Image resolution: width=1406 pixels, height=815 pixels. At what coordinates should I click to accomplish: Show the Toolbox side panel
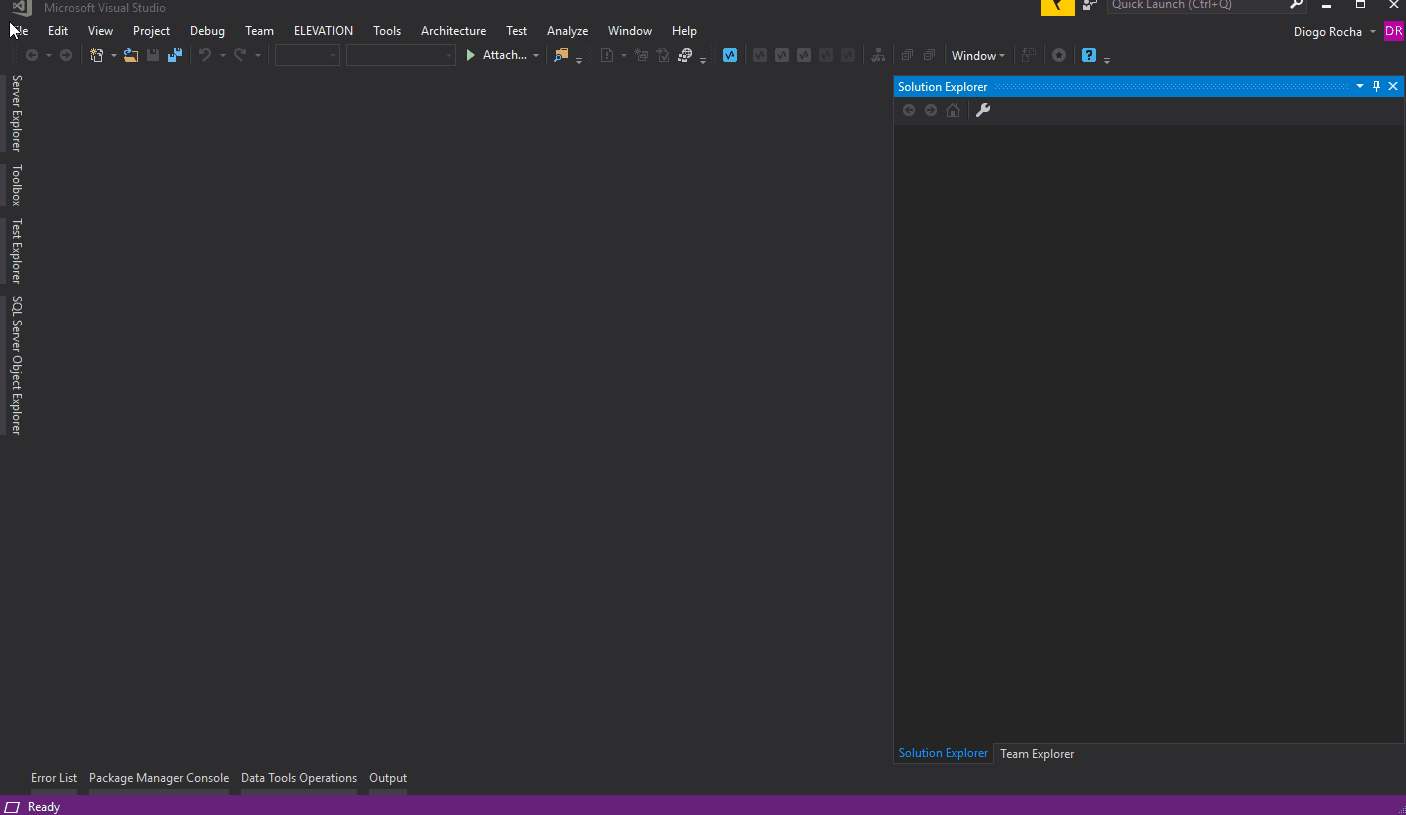[16, 185]
